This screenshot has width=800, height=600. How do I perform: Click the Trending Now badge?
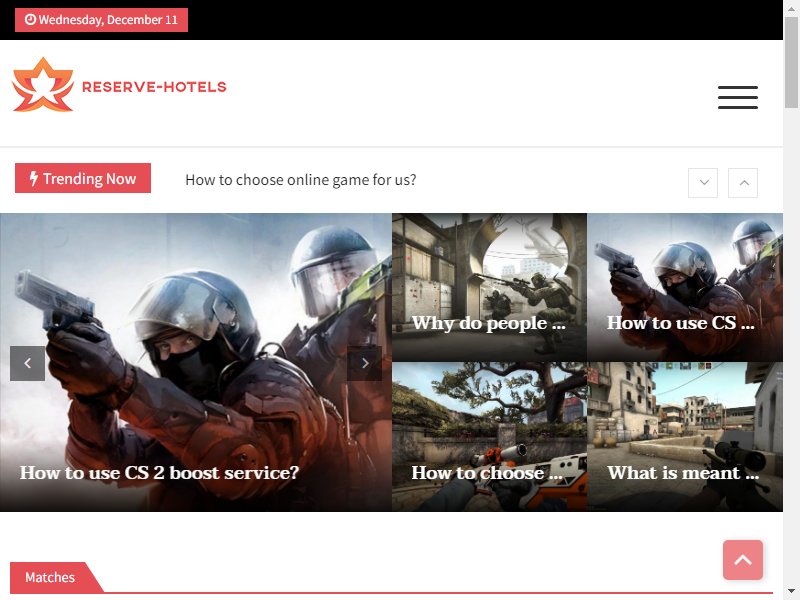83,178
